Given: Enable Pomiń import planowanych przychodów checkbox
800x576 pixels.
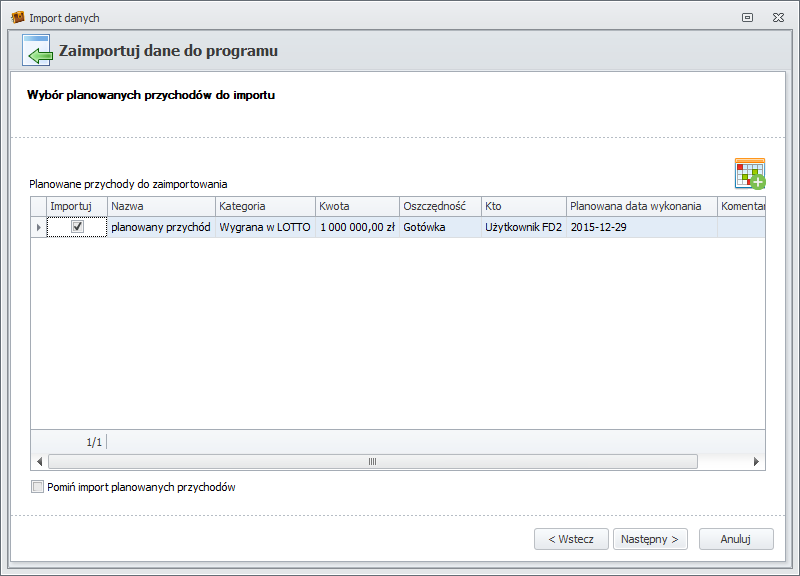Looking at the screenshot, I should pyautogui.click(x=38, y=487).
